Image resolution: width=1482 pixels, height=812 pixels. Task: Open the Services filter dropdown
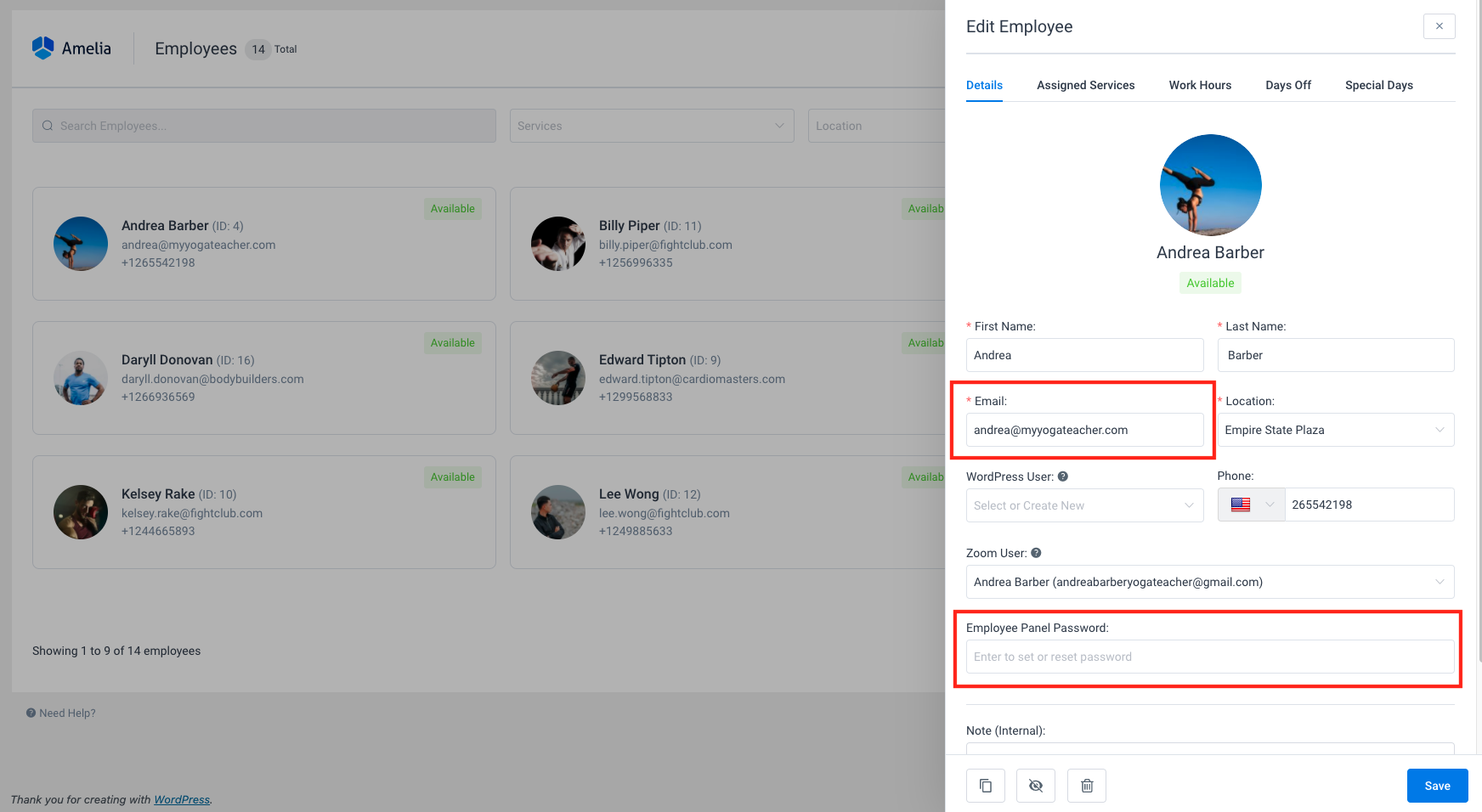(651, 125)
